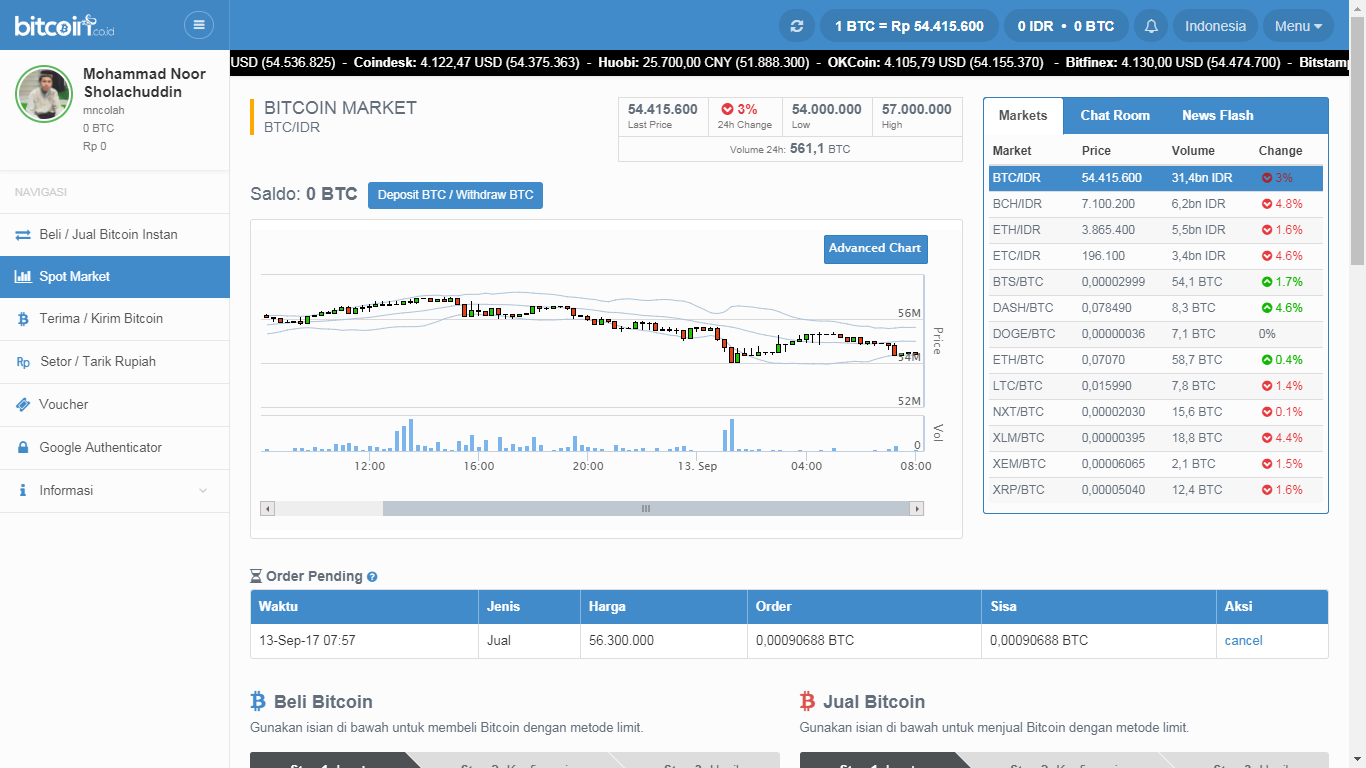Open Setor / Tarik Rupiah page
Screen dimensions: 1366x768
(x=115, y=362)
